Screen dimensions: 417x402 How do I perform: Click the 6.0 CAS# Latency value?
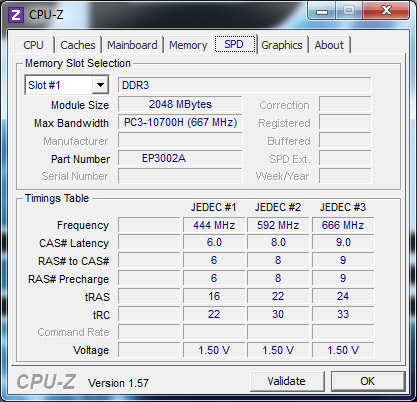[x=214, y=242]
